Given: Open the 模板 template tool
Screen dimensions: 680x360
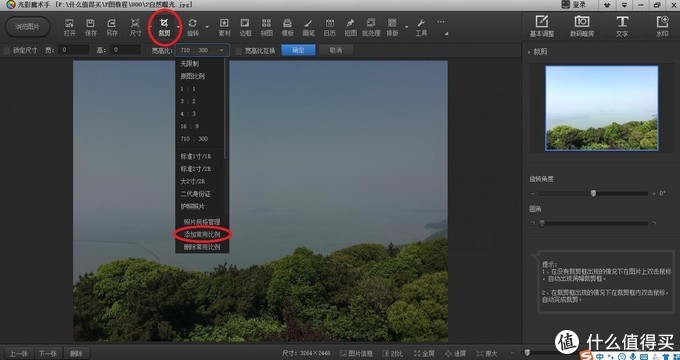Looking at the screenshot, I should (287, 27).
